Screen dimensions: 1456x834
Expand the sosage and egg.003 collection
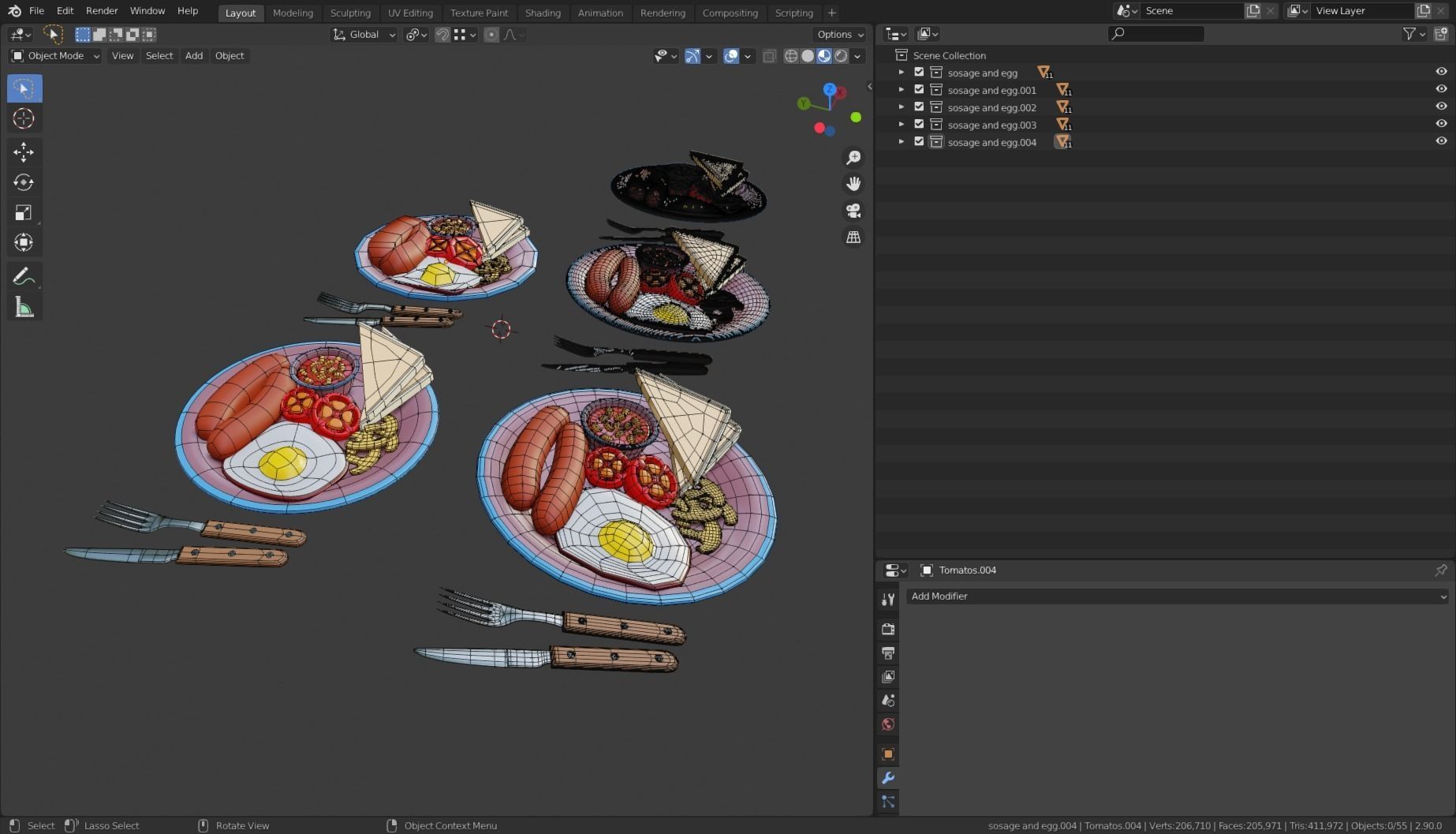pyautogui.click(x=902, y=124)
